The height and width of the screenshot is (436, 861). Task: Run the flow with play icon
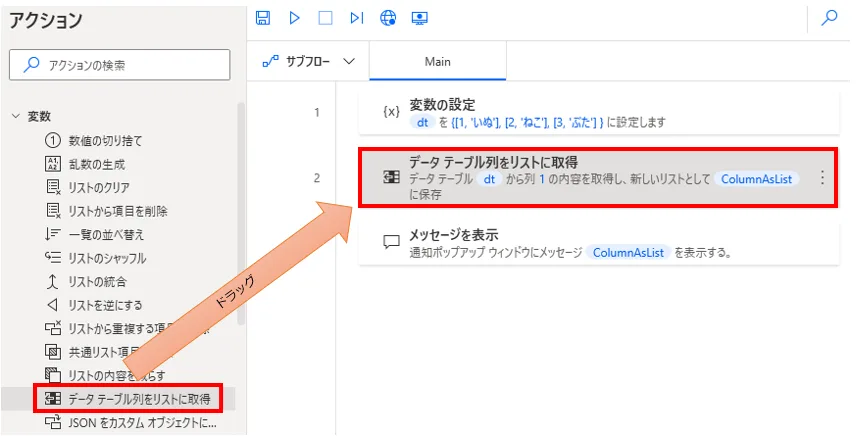coord(294,17)
